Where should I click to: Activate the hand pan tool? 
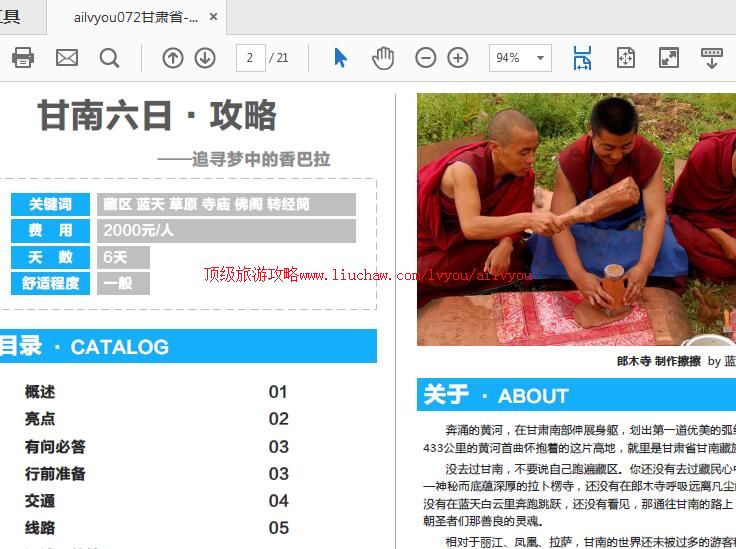(x=383, y=58)
